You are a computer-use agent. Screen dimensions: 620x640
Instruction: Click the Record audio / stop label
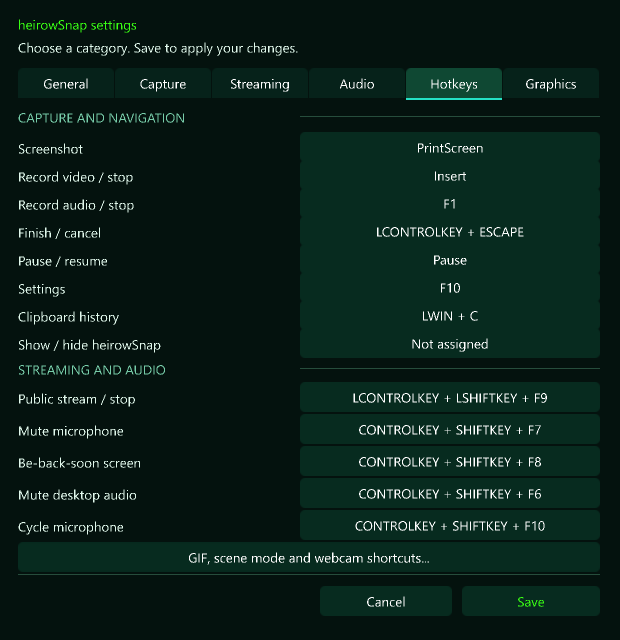click(x=76, y=205)
